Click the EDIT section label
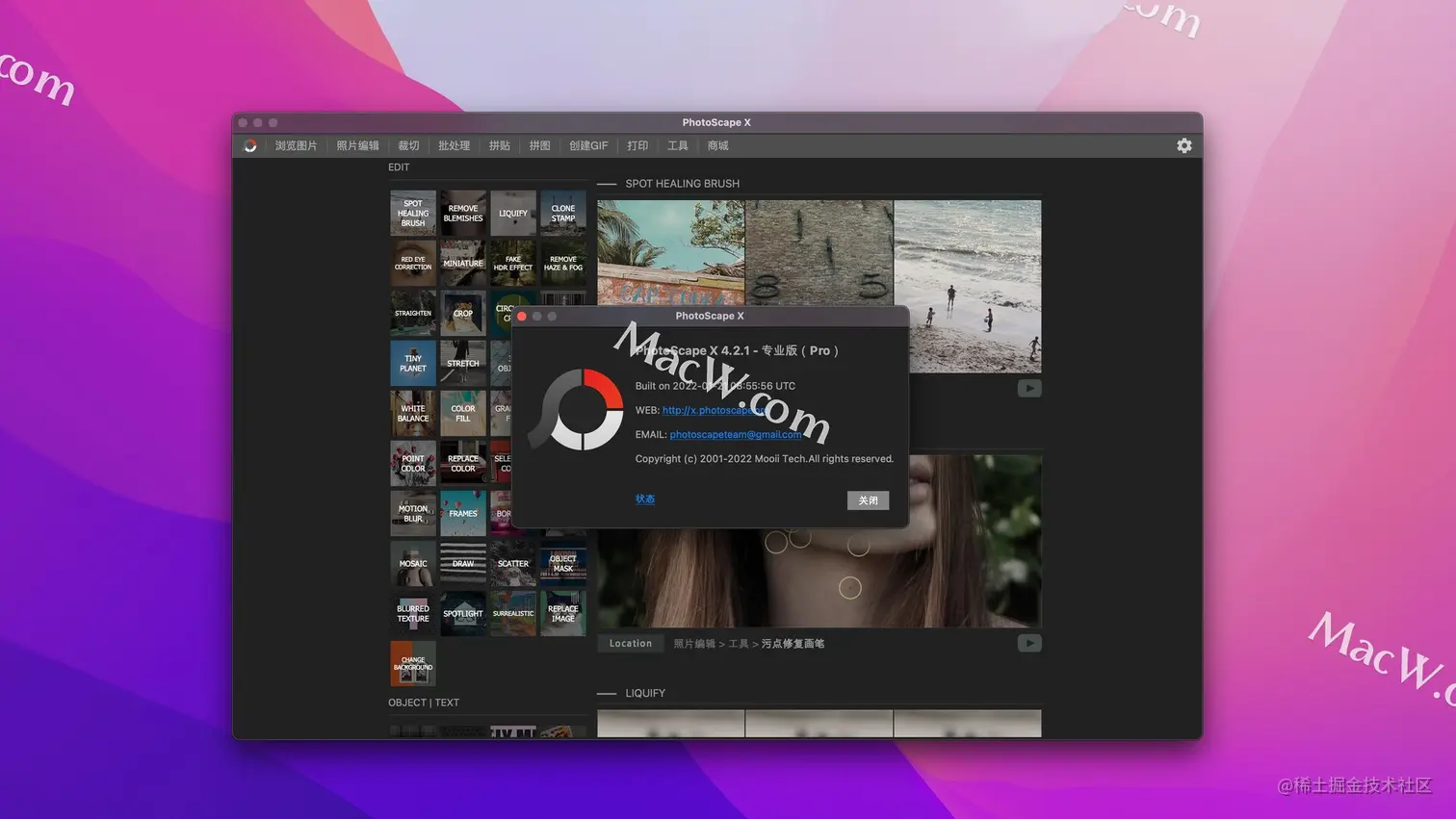1456x819 pixels. [399, 167]
